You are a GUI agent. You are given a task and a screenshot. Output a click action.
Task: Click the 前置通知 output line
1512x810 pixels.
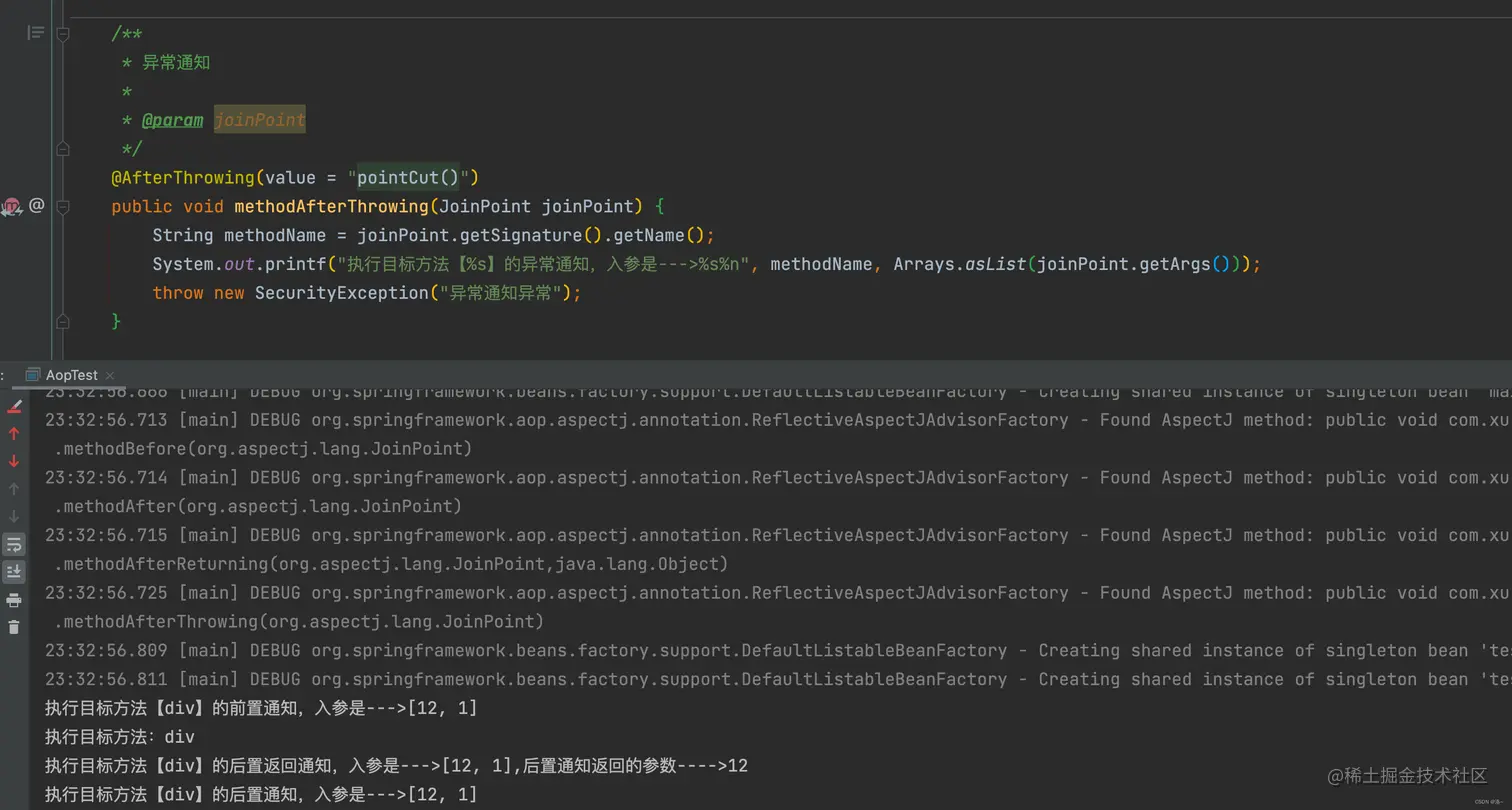pos(261,708)
